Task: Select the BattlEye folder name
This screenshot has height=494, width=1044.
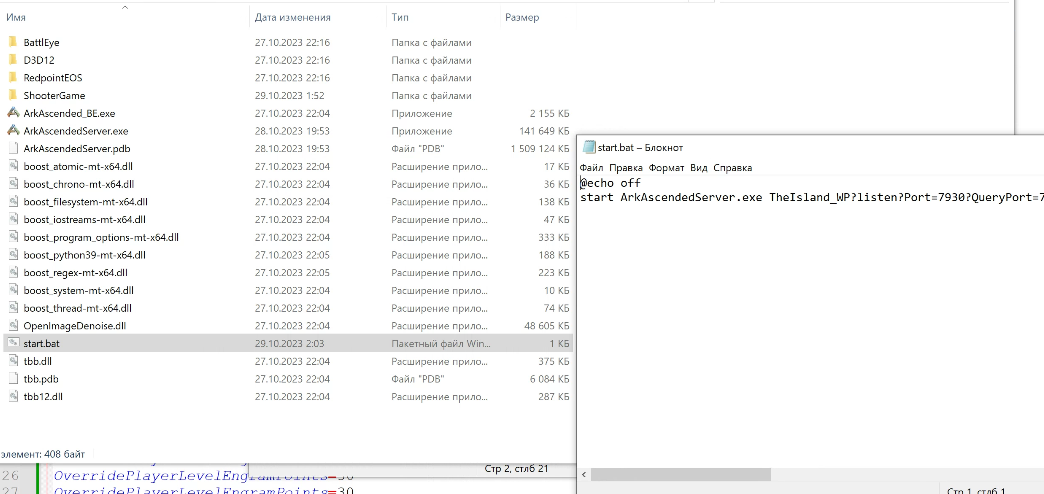Action: tap(41, 42)
